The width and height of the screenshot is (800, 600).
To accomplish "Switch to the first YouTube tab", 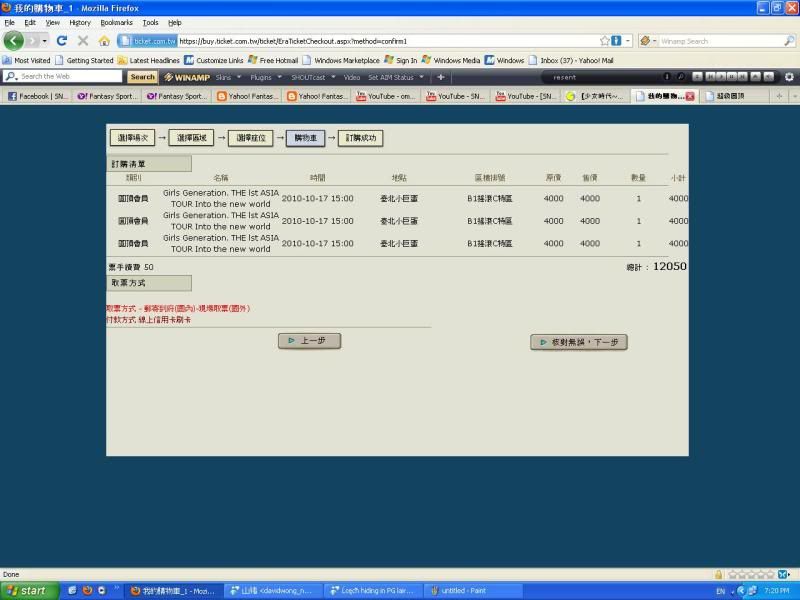I will click(x=386, y=96).
